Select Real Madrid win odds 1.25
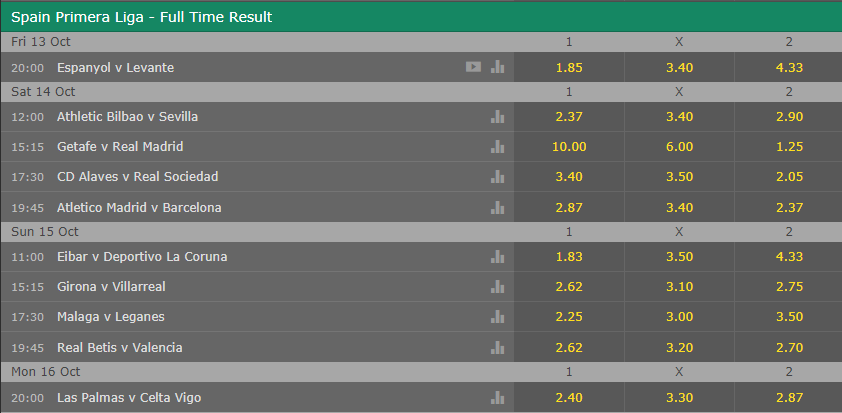 [x=789, y=147]
